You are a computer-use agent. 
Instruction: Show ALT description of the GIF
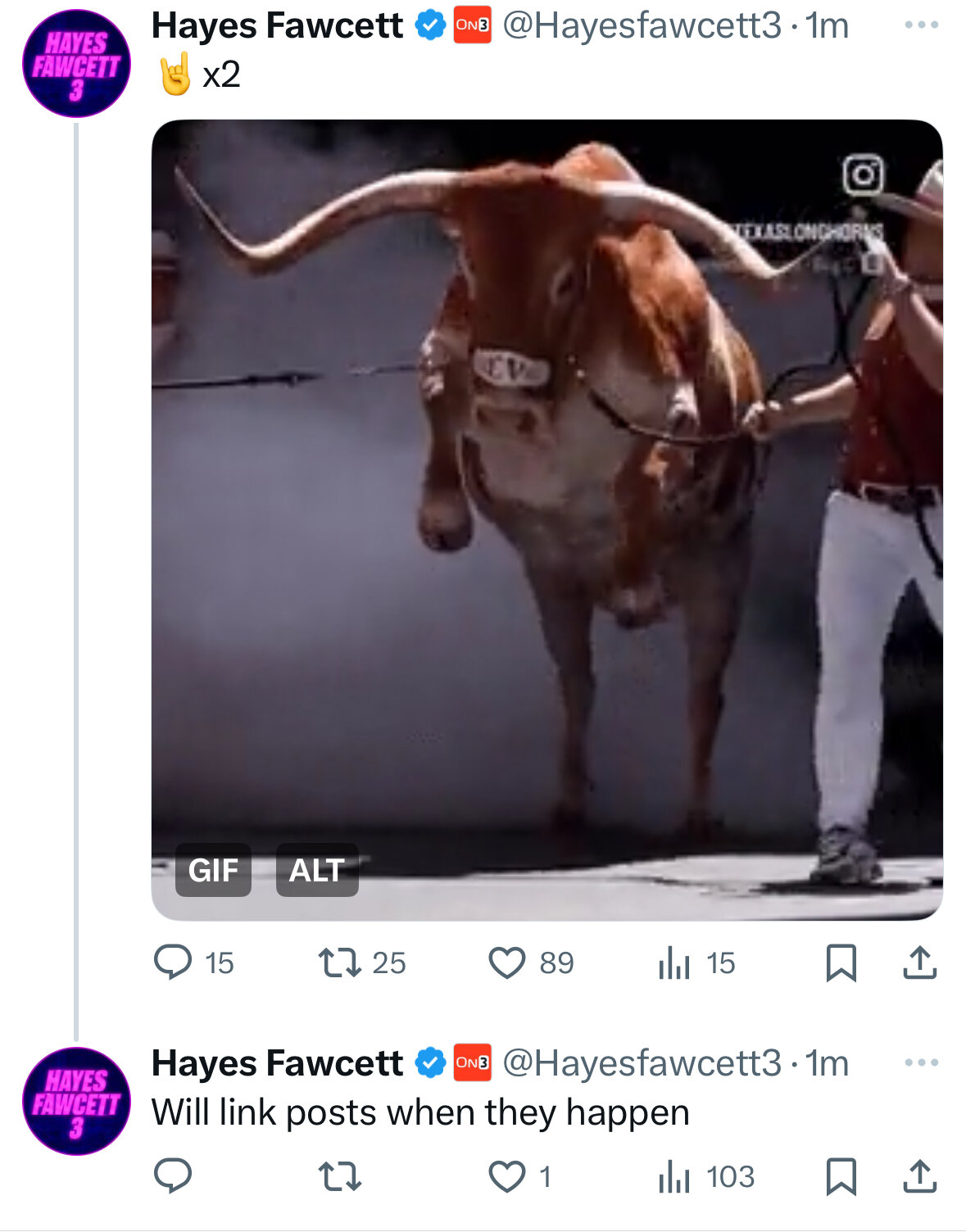[x=317, y=870]
